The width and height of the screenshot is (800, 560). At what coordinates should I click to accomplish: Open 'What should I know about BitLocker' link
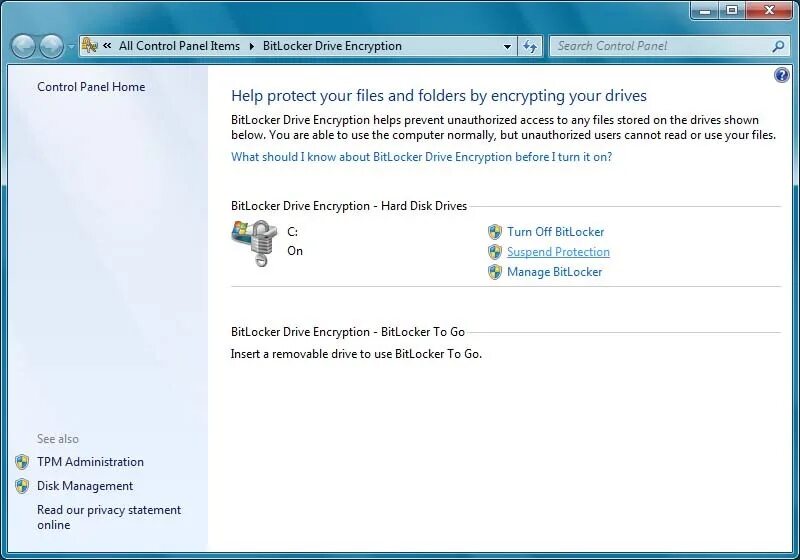click(421, 157)
